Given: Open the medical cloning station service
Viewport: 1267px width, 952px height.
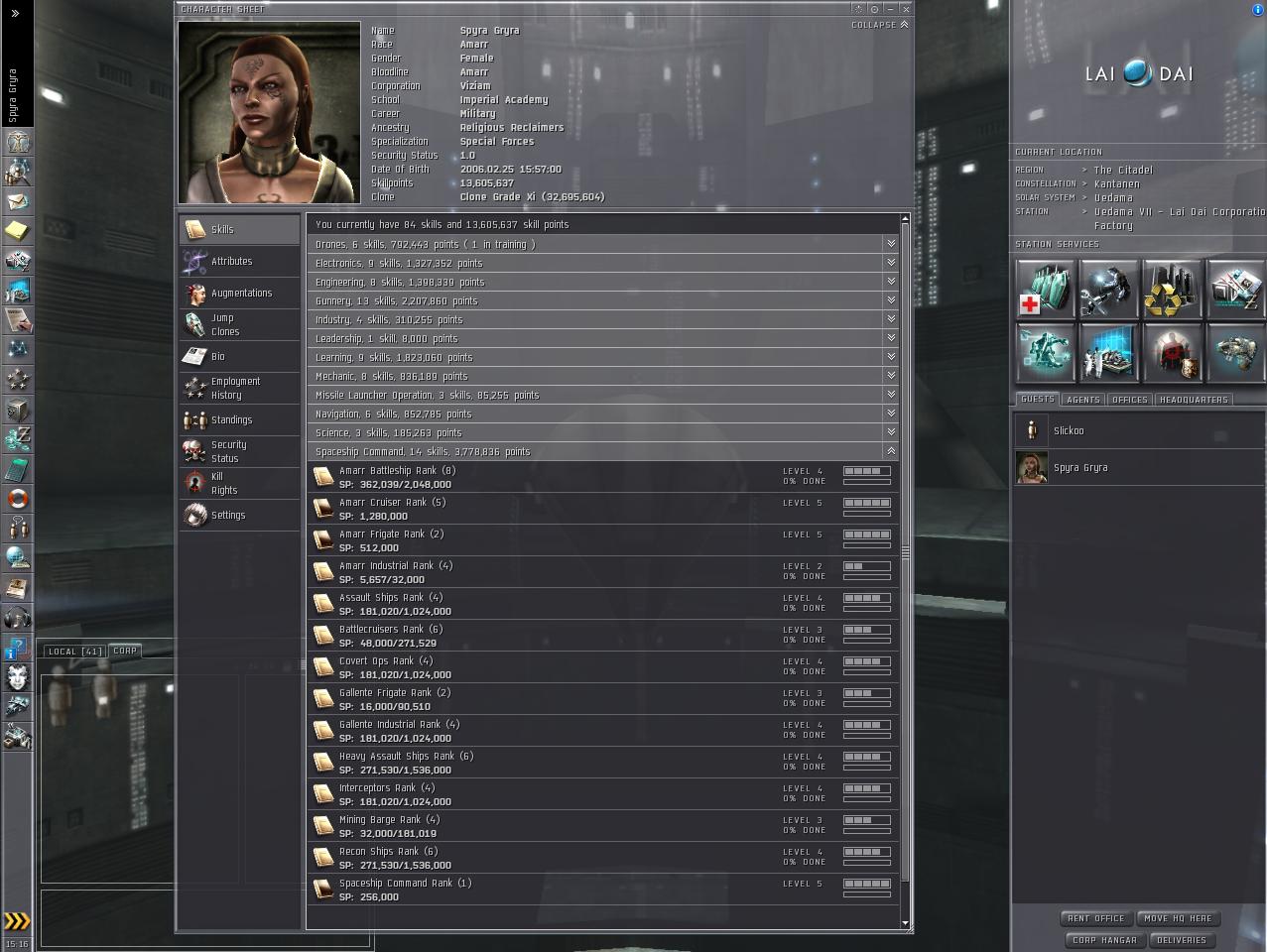Looking at the screenshot, I should 1046,289.
